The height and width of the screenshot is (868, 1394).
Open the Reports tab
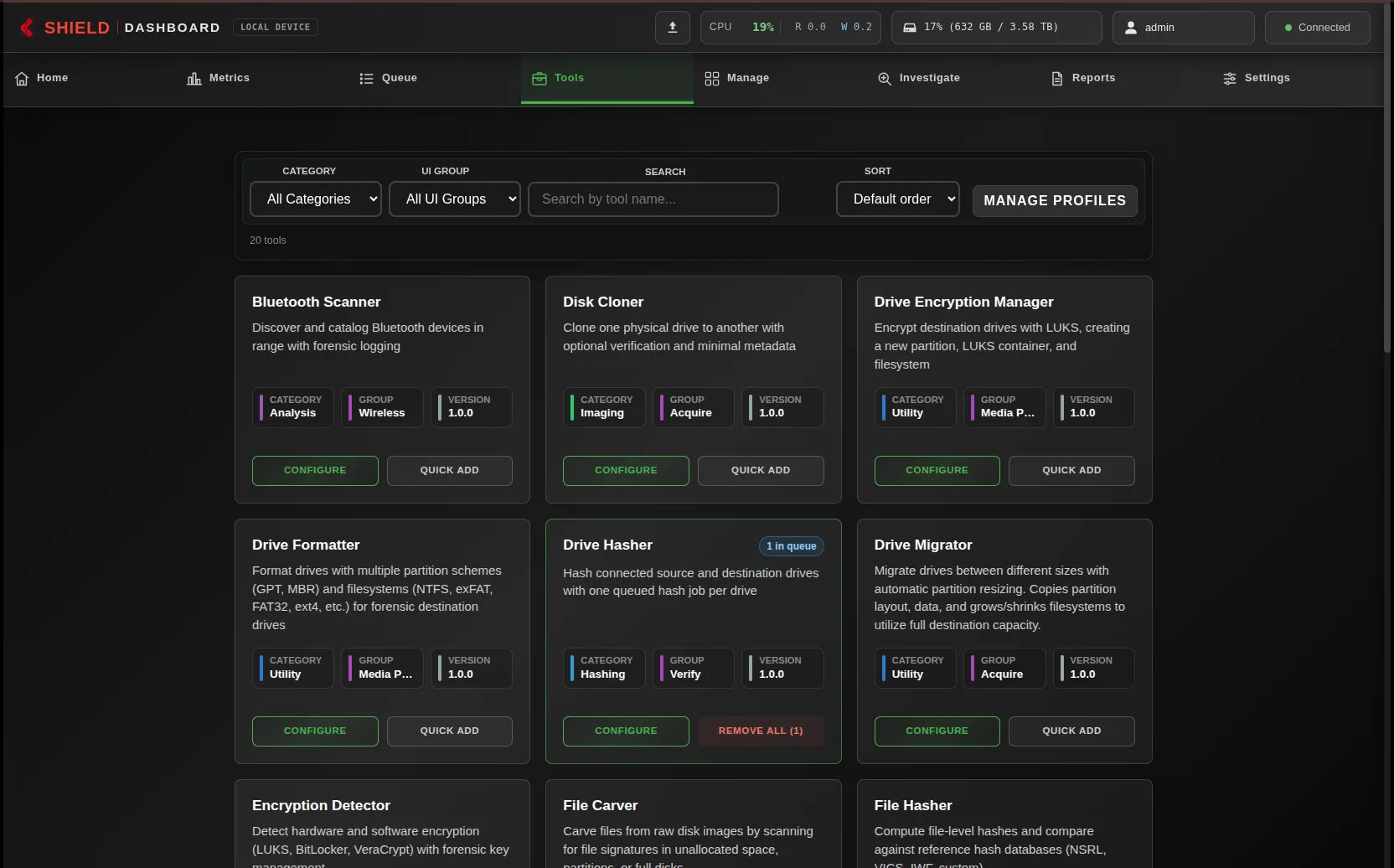1125,78
